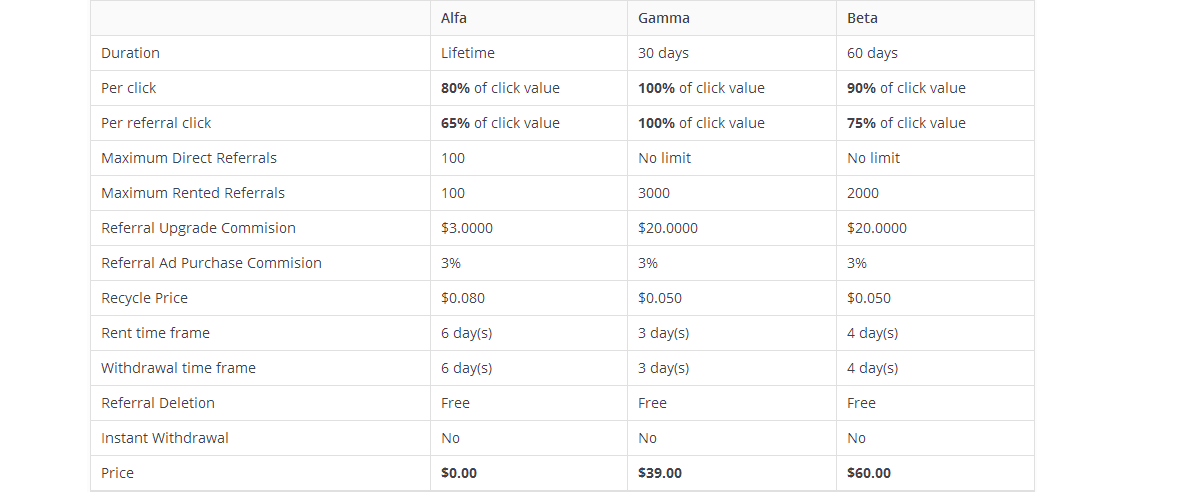1190x498 pixels.
Task: Select the $0.080 recycle price cell
Action: click(x=463, y=298)
